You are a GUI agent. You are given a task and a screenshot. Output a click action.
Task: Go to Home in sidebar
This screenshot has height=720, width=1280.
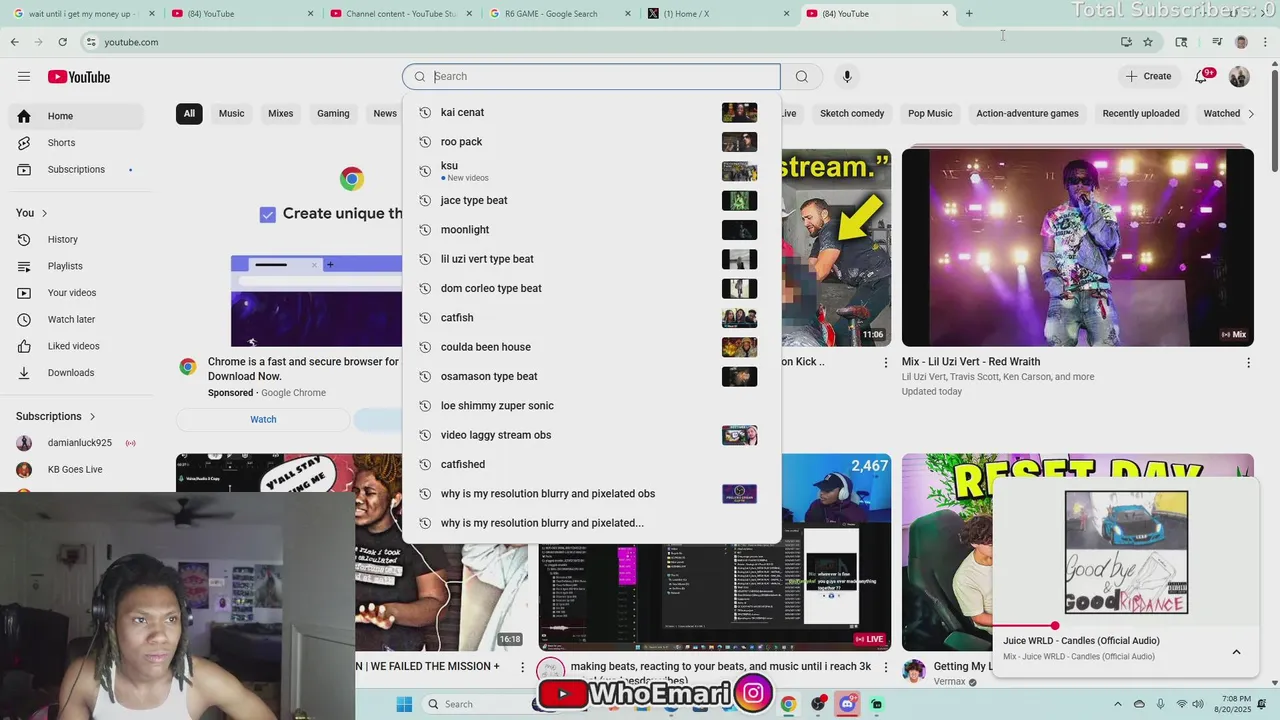(76, 116)
